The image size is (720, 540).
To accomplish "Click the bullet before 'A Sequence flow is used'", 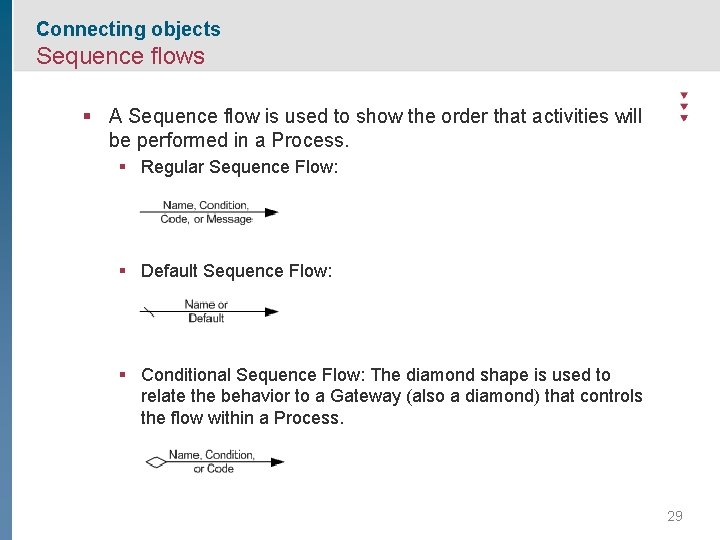I will (x=90, y=117).
